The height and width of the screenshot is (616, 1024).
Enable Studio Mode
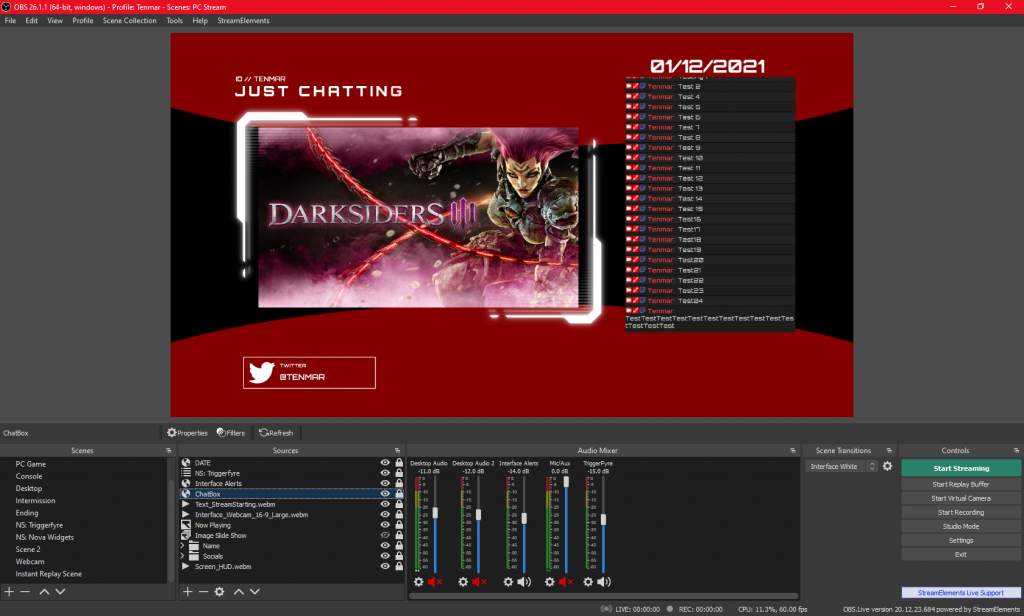point(961,527)
